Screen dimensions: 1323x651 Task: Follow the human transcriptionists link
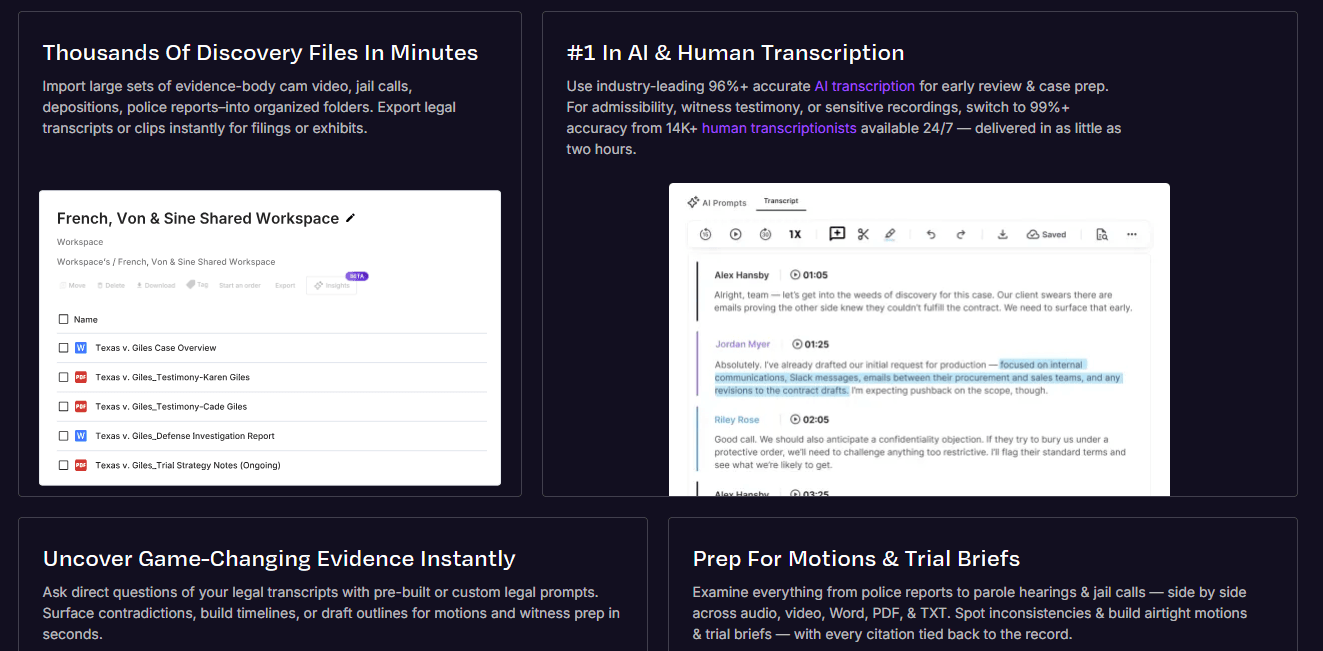click(779, 128)
